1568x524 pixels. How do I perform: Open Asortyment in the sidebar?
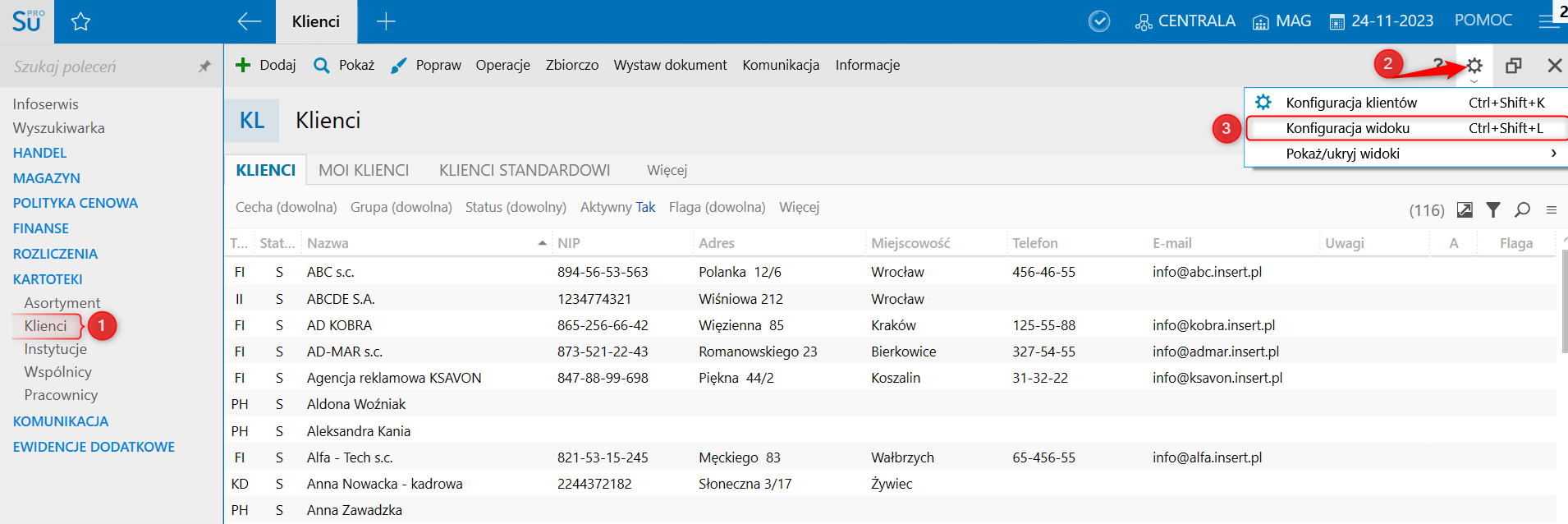tap(62, 303)
